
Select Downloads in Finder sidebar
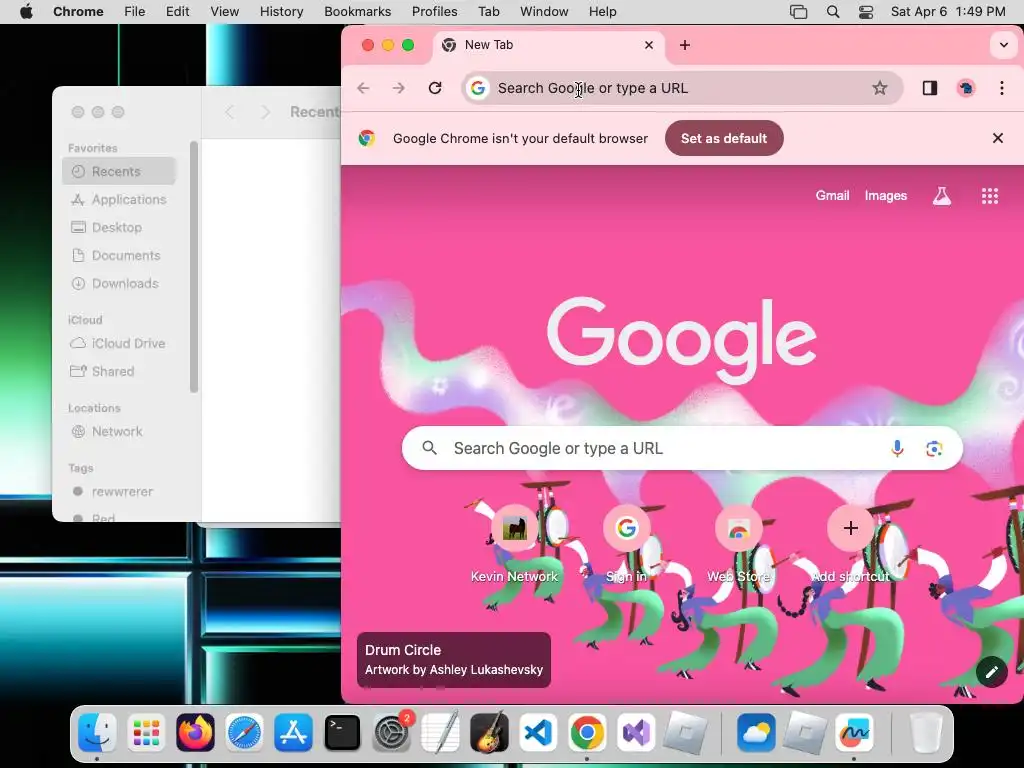click(x=119, y=283)
